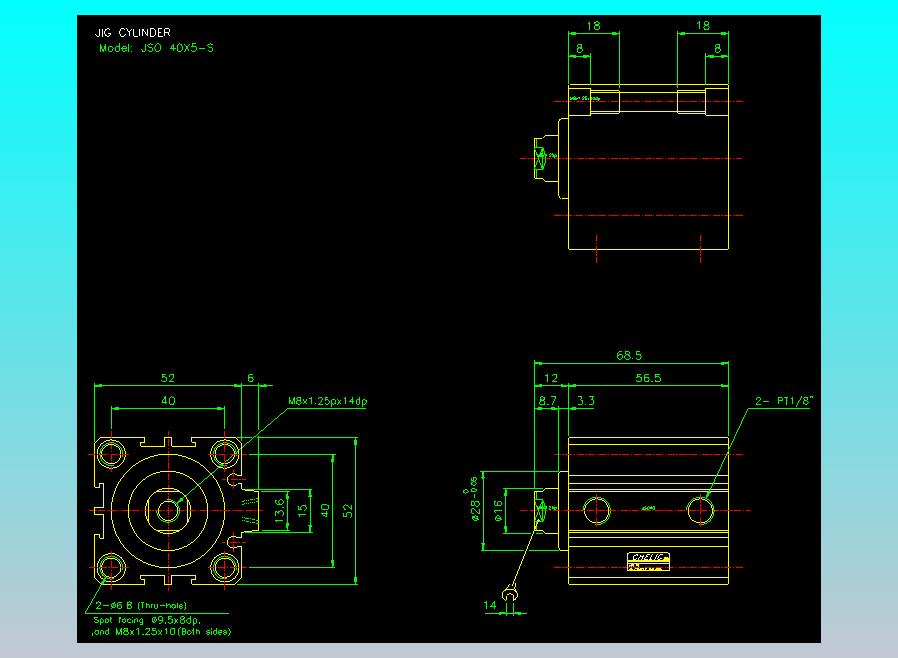Click the wrench flat symbol beside 14
This screenshot has height=658, width=898.
pos(510,597)
